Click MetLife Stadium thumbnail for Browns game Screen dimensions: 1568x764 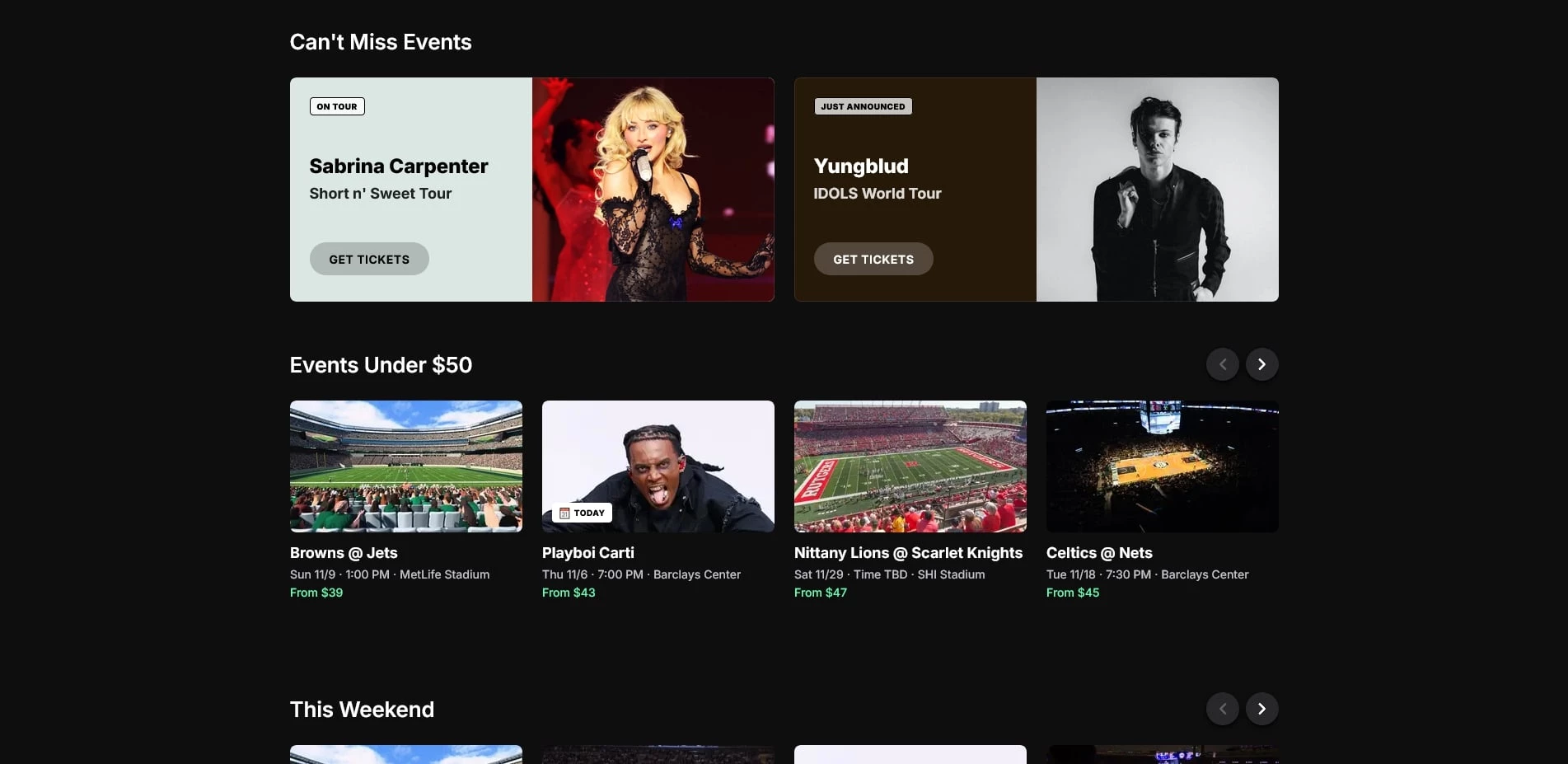[x=406, y=466]
